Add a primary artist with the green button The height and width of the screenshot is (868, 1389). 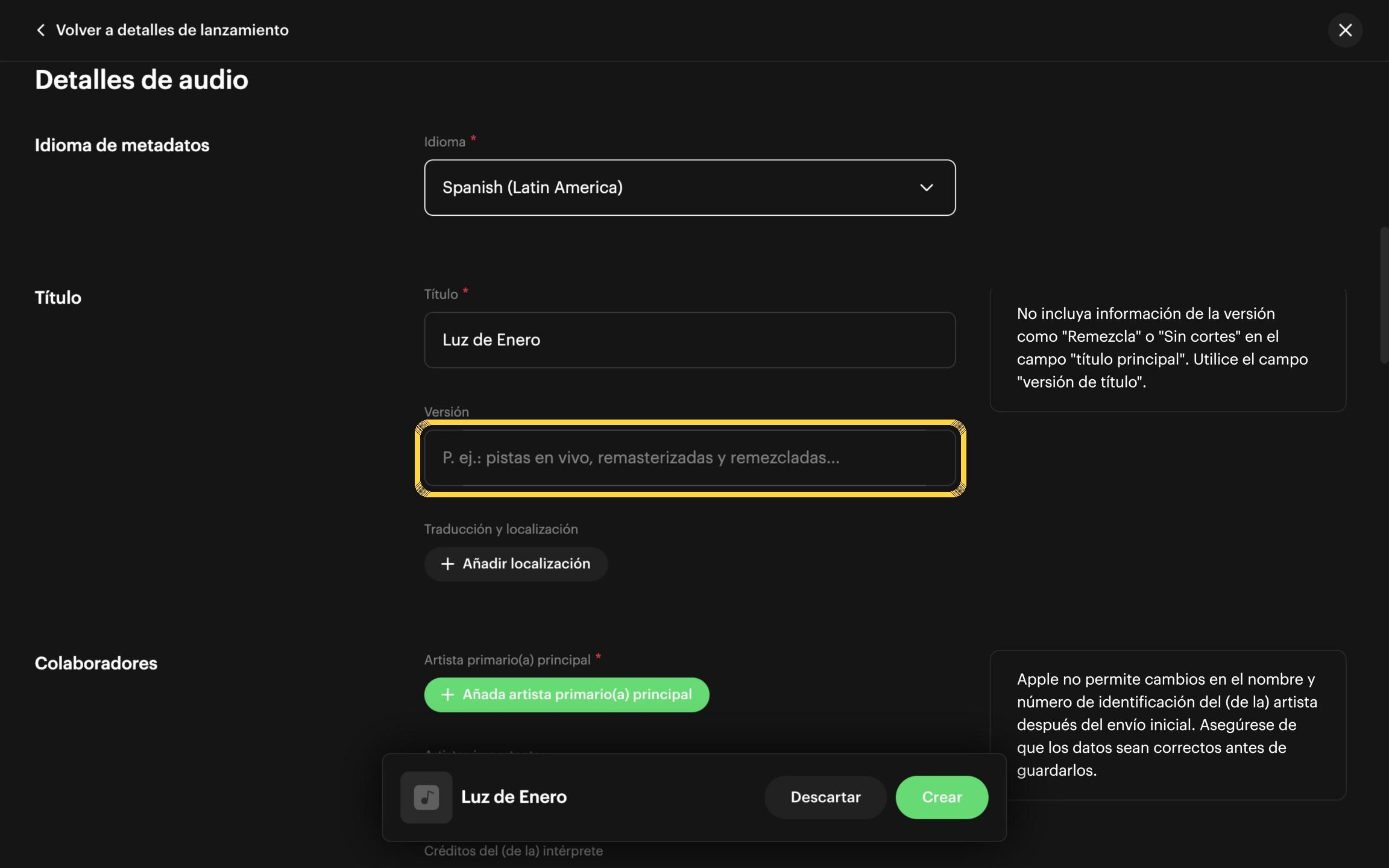point(567,694)
